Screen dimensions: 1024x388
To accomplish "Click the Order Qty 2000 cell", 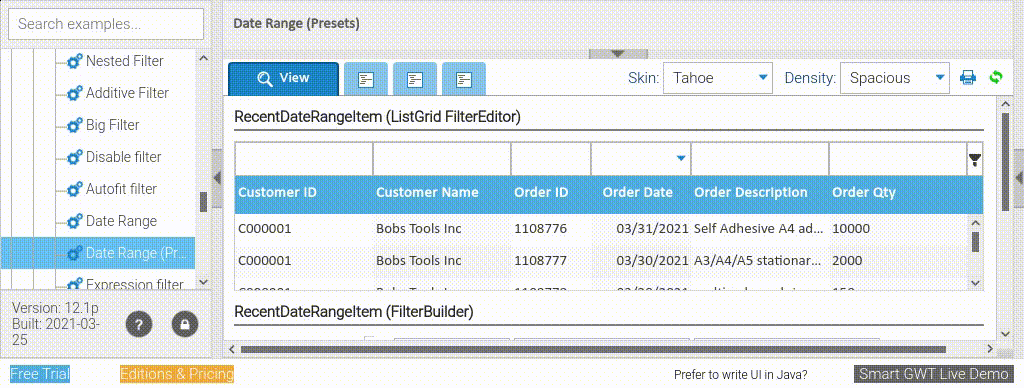I will (897, 261).
